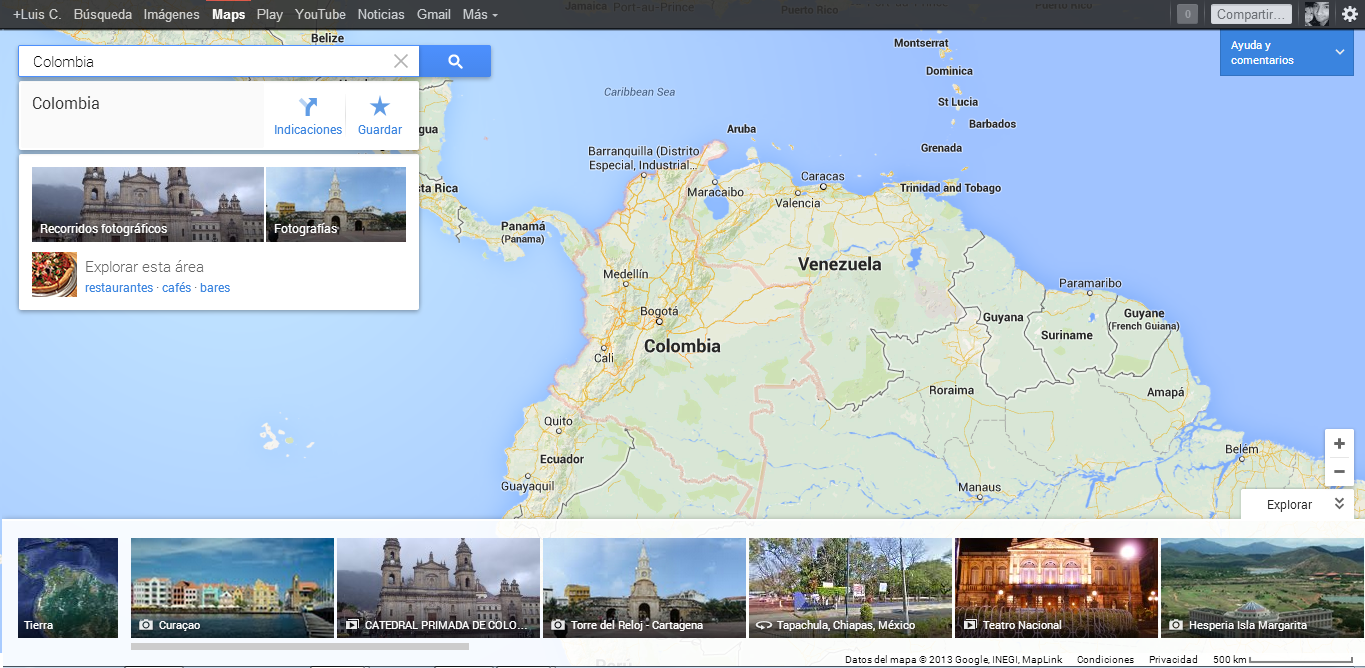Click the pizza explore-area icon

click(54, 275)
